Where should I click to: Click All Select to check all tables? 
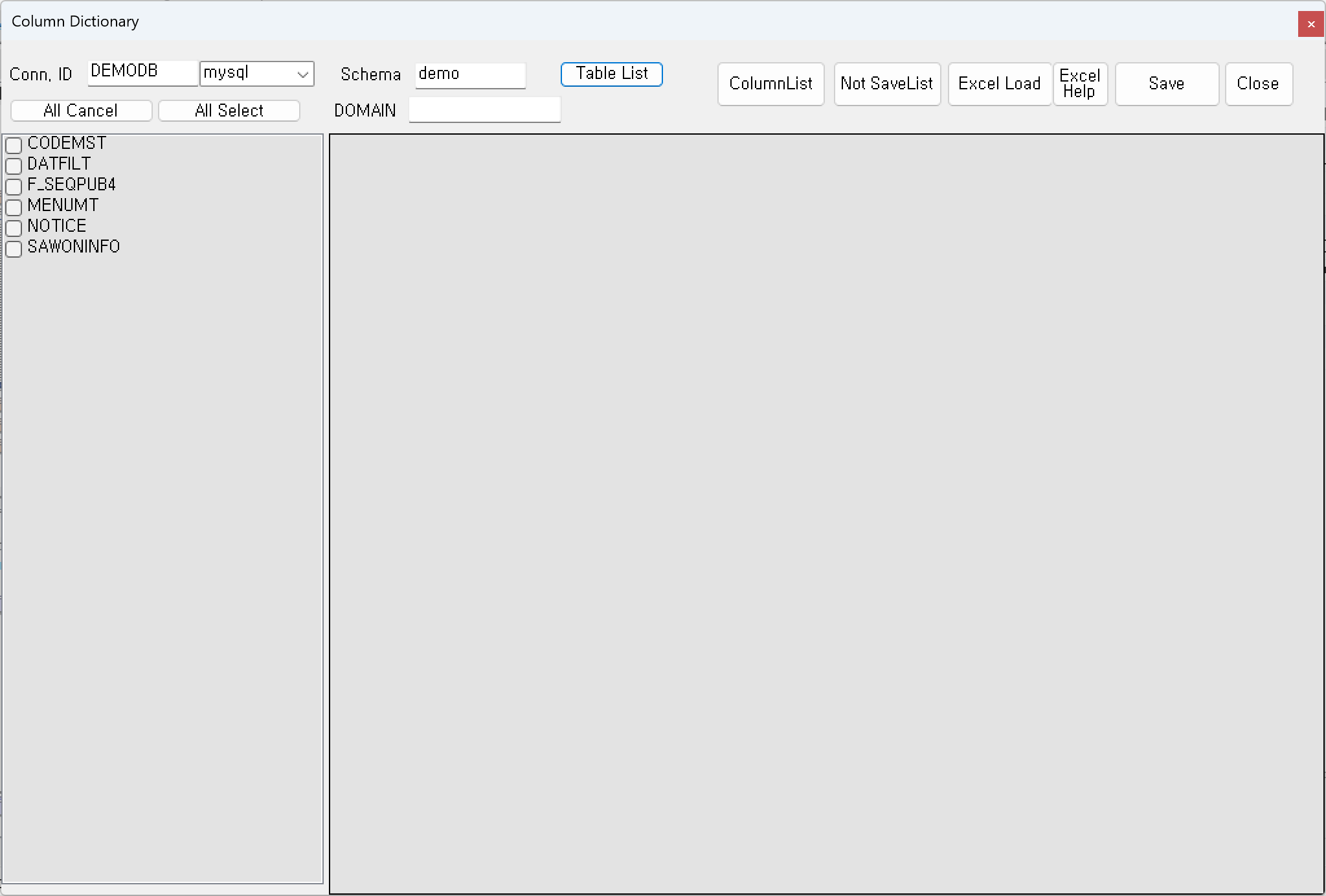229,111
